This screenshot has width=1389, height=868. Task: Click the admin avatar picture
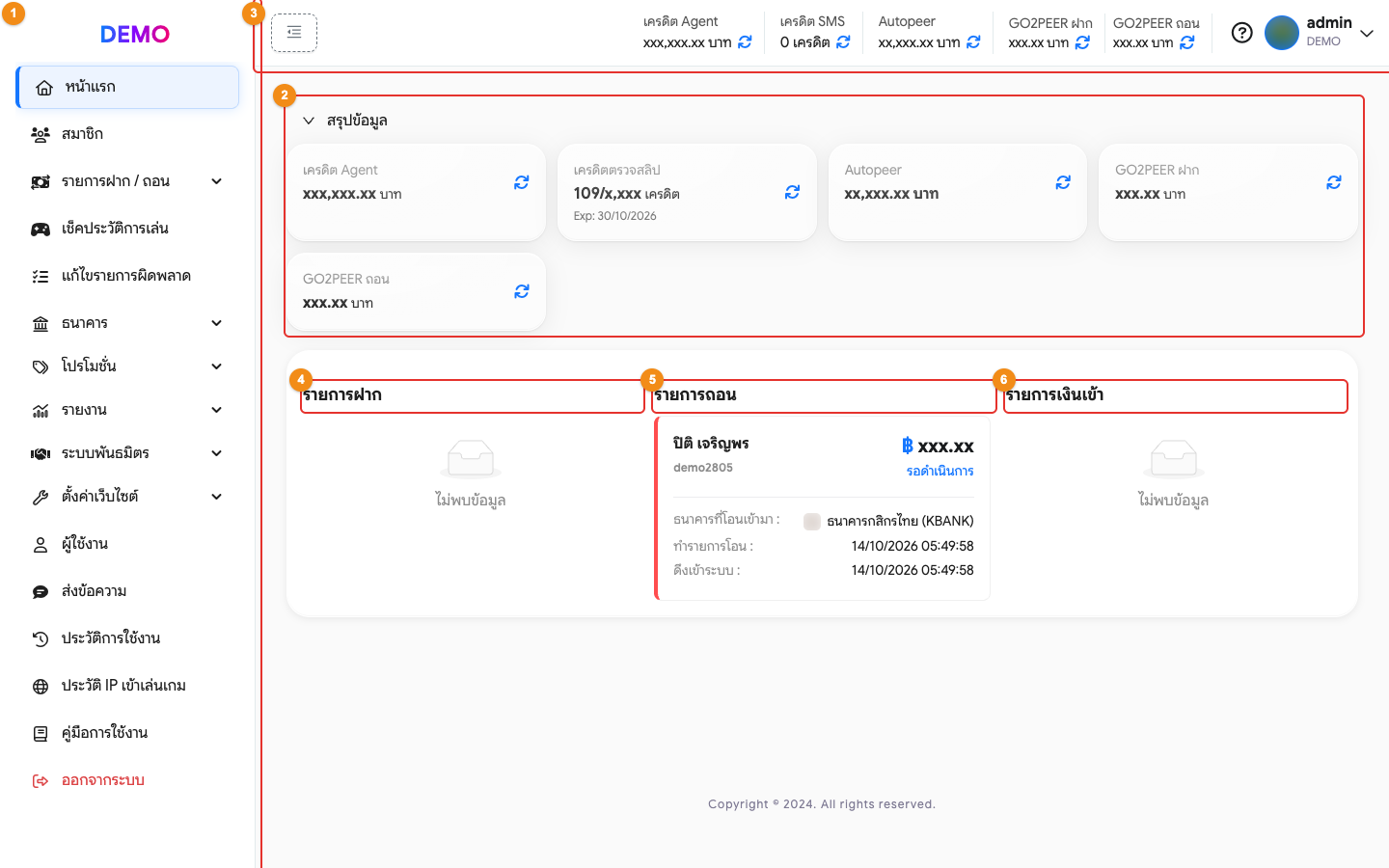coord(1282,33)
